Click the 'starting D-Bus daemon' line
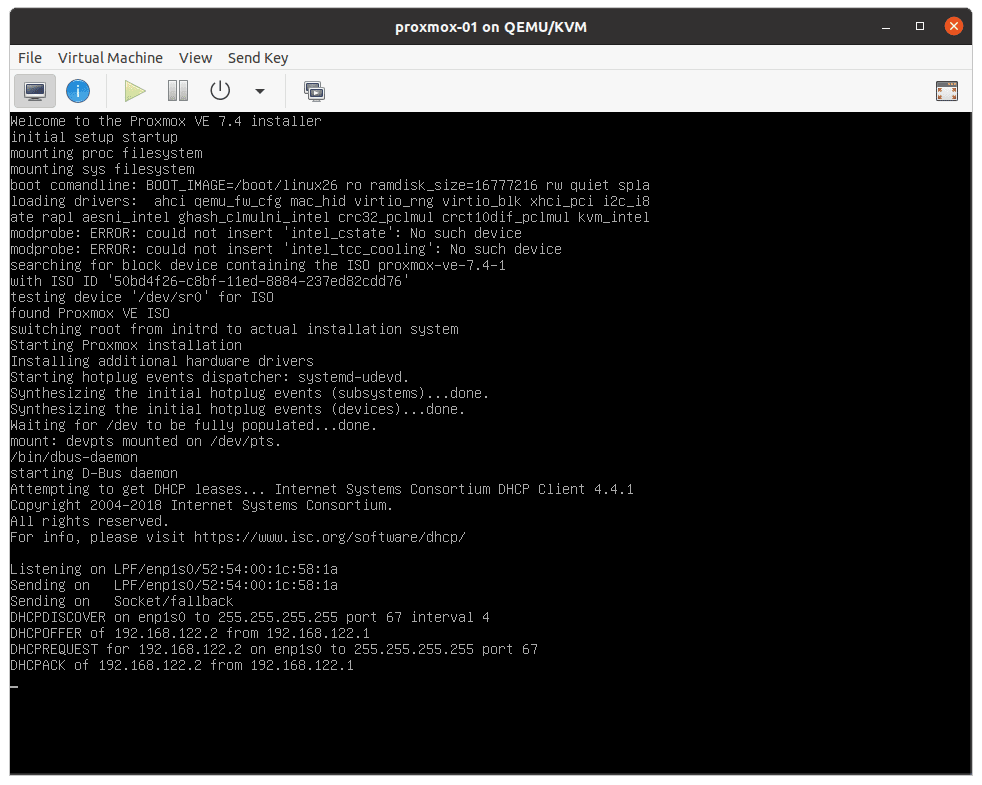This screenshot has width=982, height=785. click(x=94, y=473)
